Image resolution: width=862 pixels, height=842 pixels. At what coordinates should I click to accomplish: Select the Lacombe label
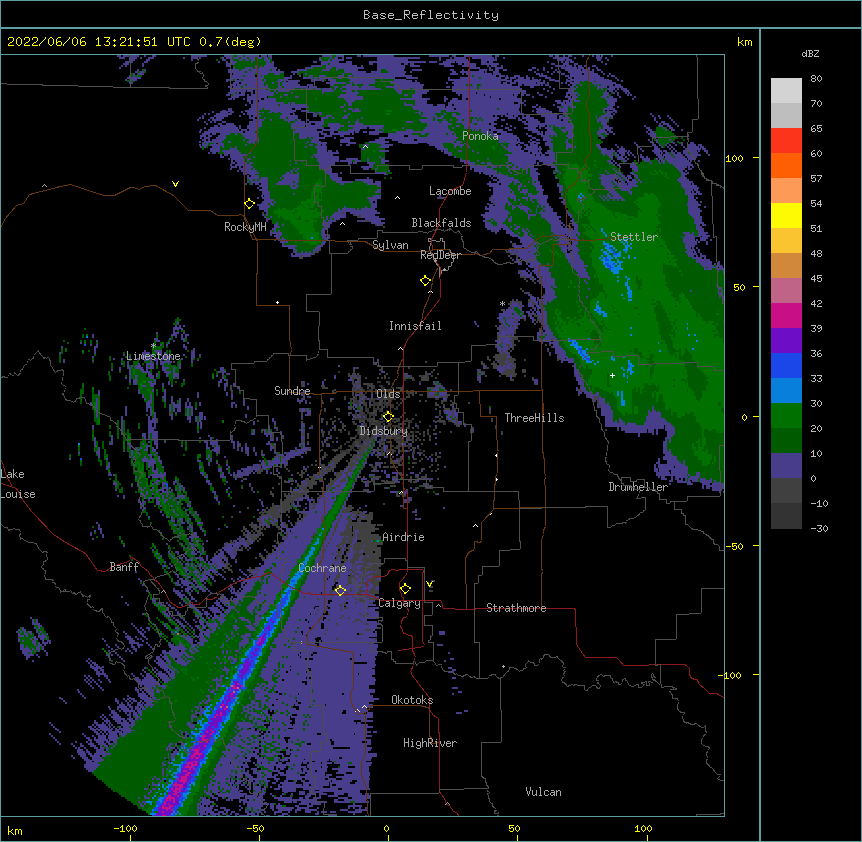point(450,191)
